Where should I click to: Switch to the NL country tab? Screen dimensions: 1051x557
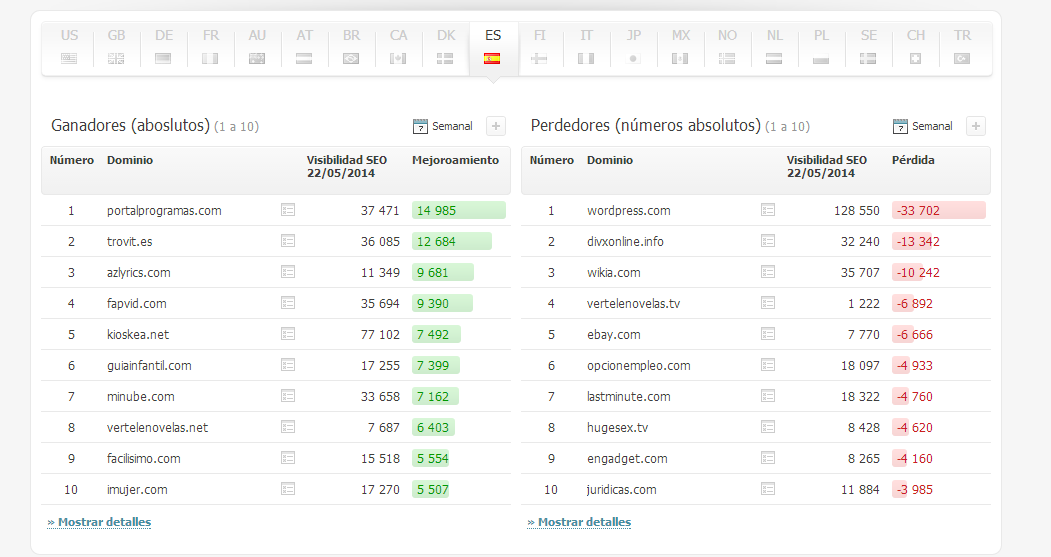[x=774, y=46]
